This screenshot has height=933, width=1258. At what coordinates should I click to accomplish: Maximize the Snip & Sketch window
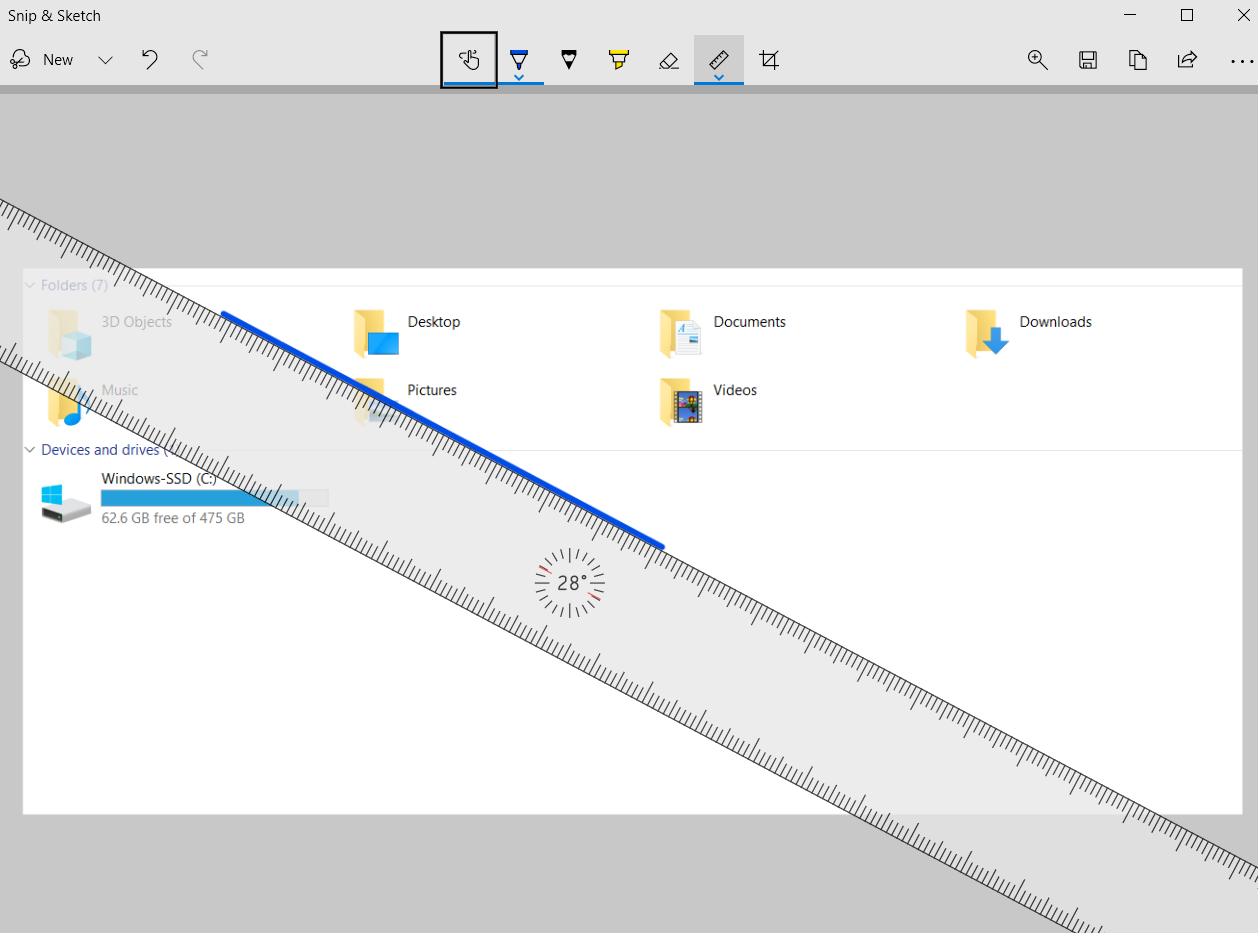coord(1187,15)
